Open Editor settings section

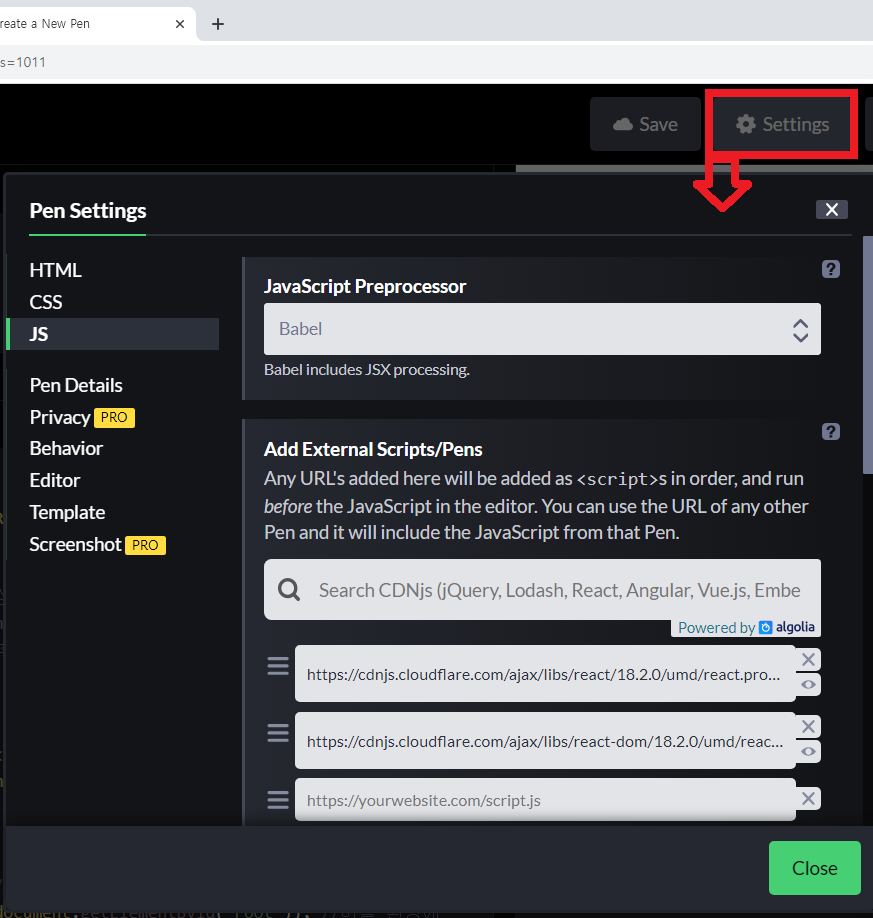coord(55,480)
